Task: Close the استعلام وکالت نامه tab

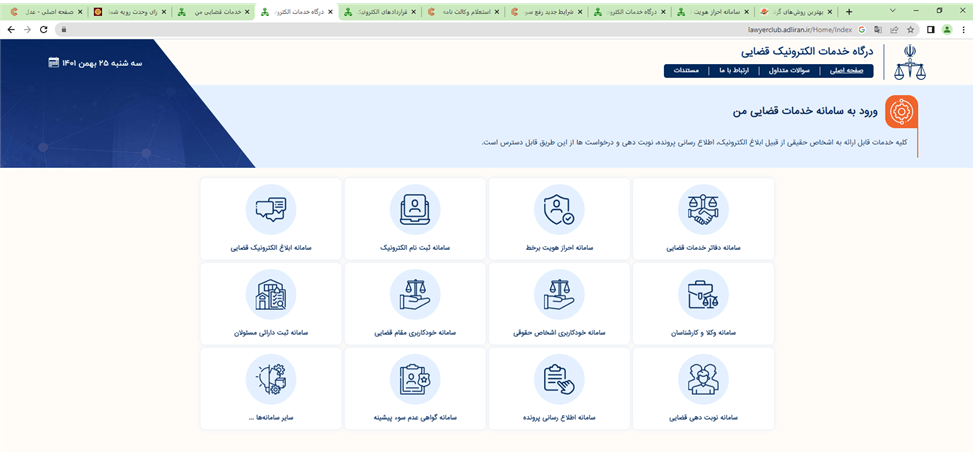Action: click(x=495, y=12)
